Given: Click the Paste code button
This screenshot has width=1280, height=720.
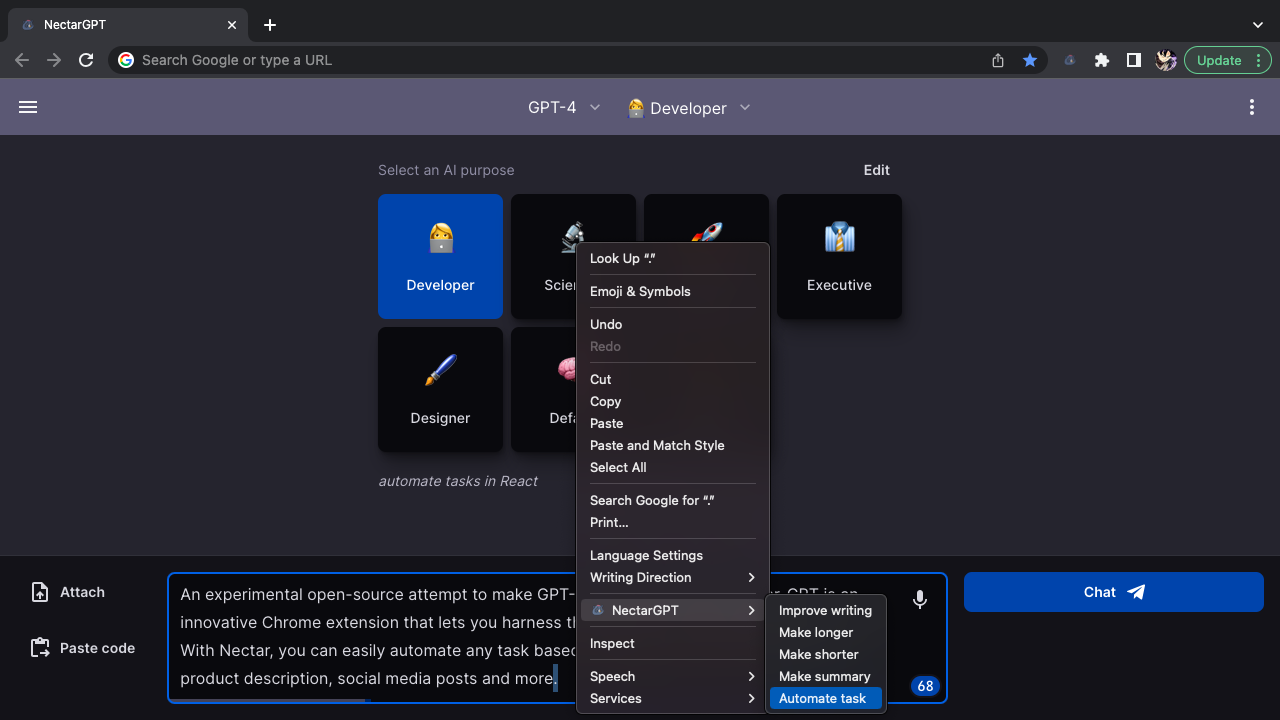Looking at the screenshot, I should click(82, 648).
